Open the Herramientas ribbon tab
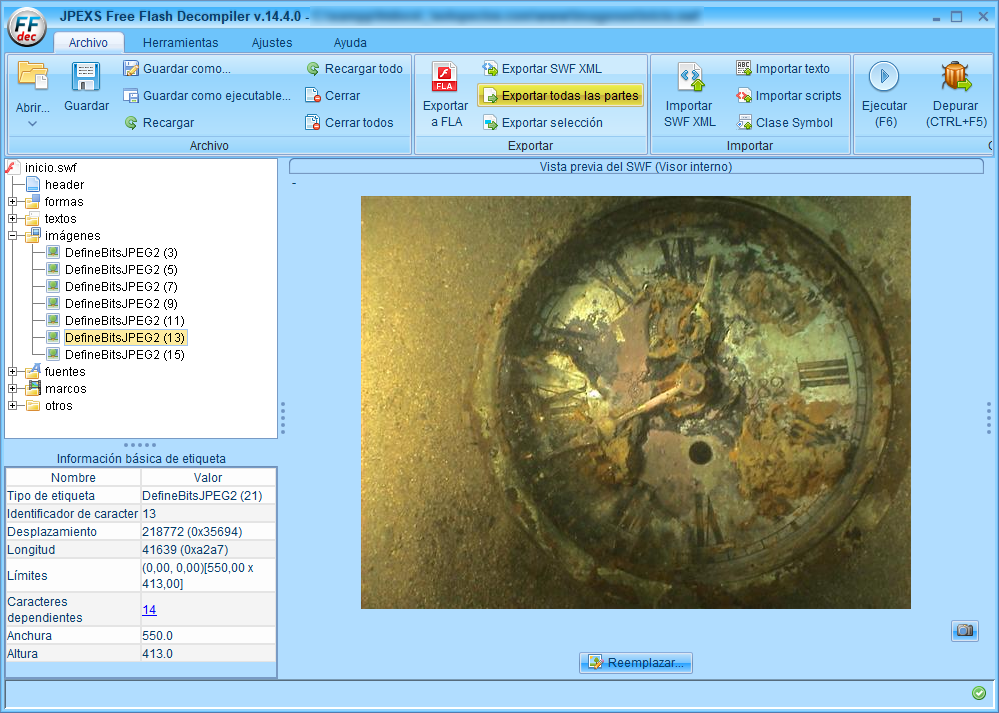Screen dimensions: 999x713 tap(180, 43)
